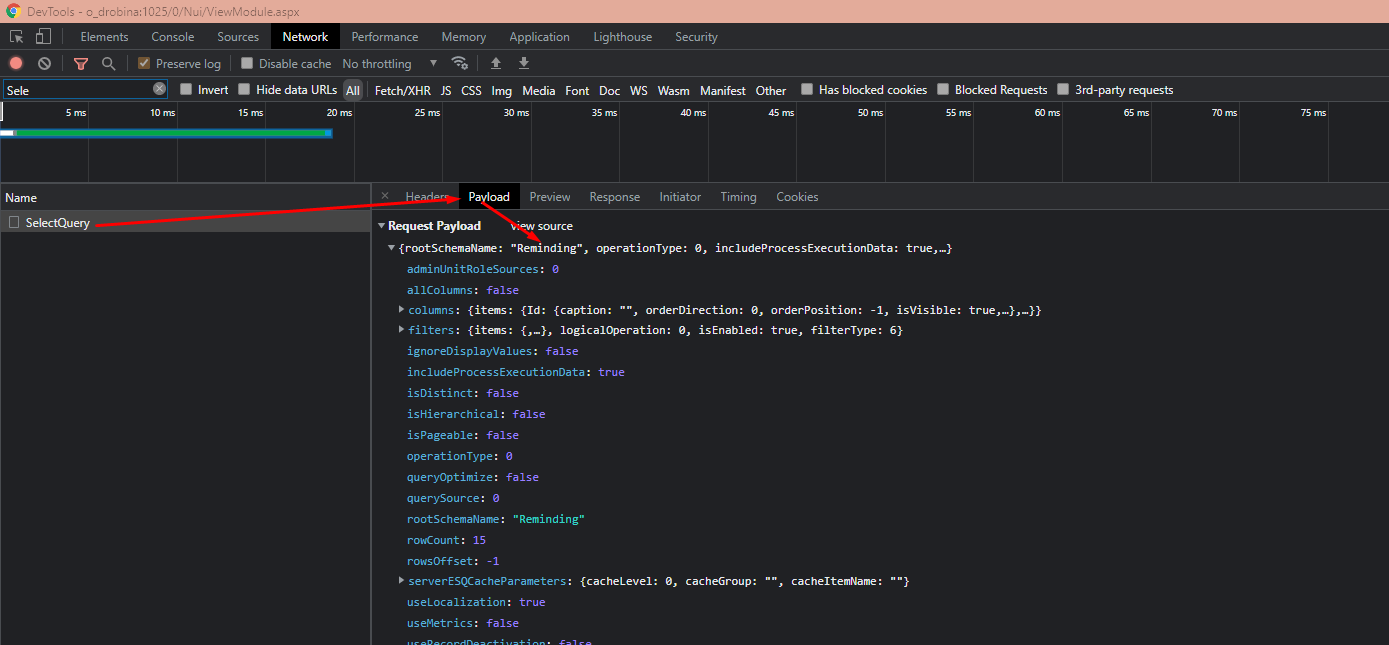Open the request Cookies tab
This screenshot has height=645, width=1389.
pos(797,197)
